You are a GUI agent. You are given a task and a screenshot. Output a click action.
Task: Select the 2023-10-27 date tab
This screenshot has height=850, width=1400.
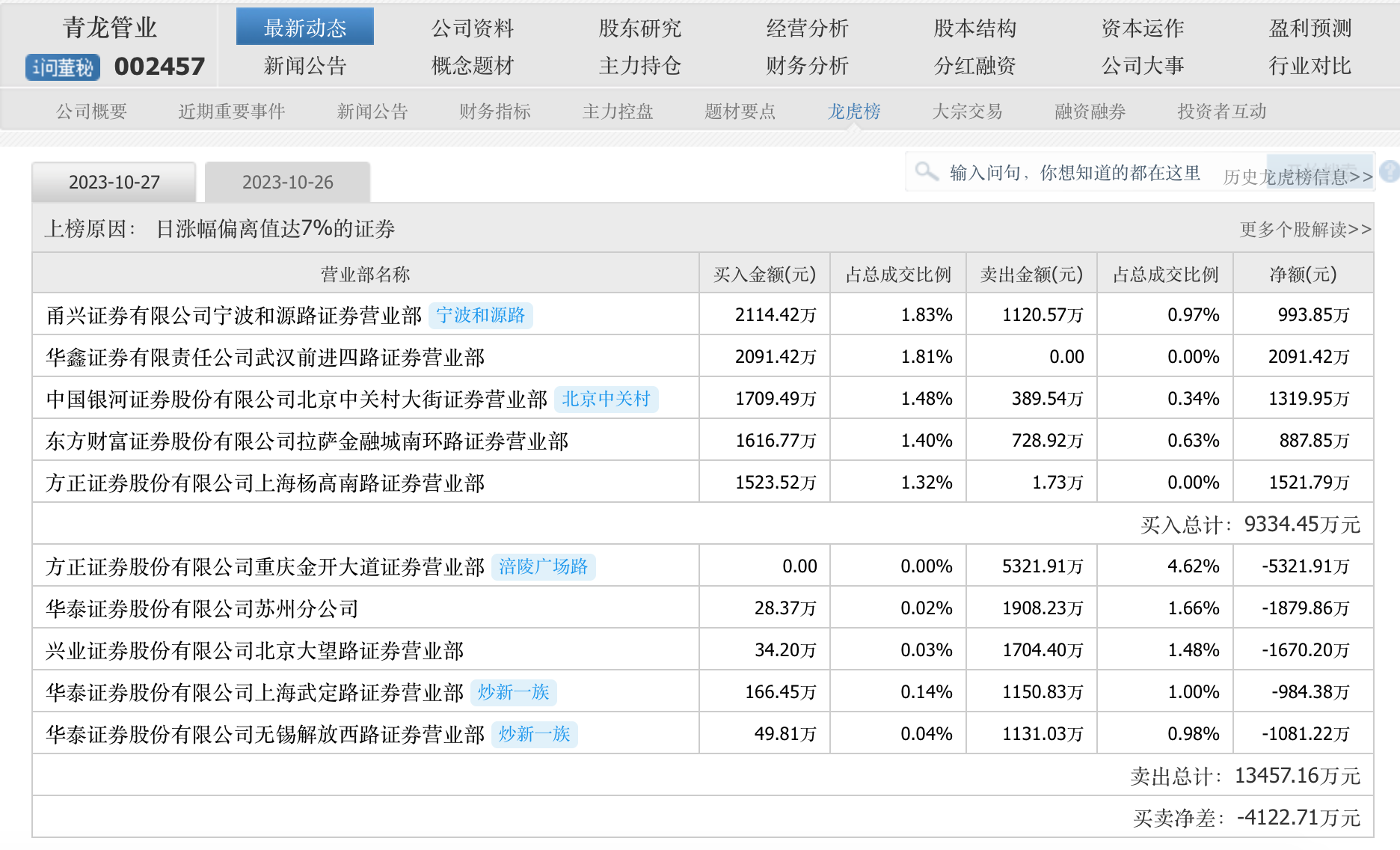tap(114, 183)
